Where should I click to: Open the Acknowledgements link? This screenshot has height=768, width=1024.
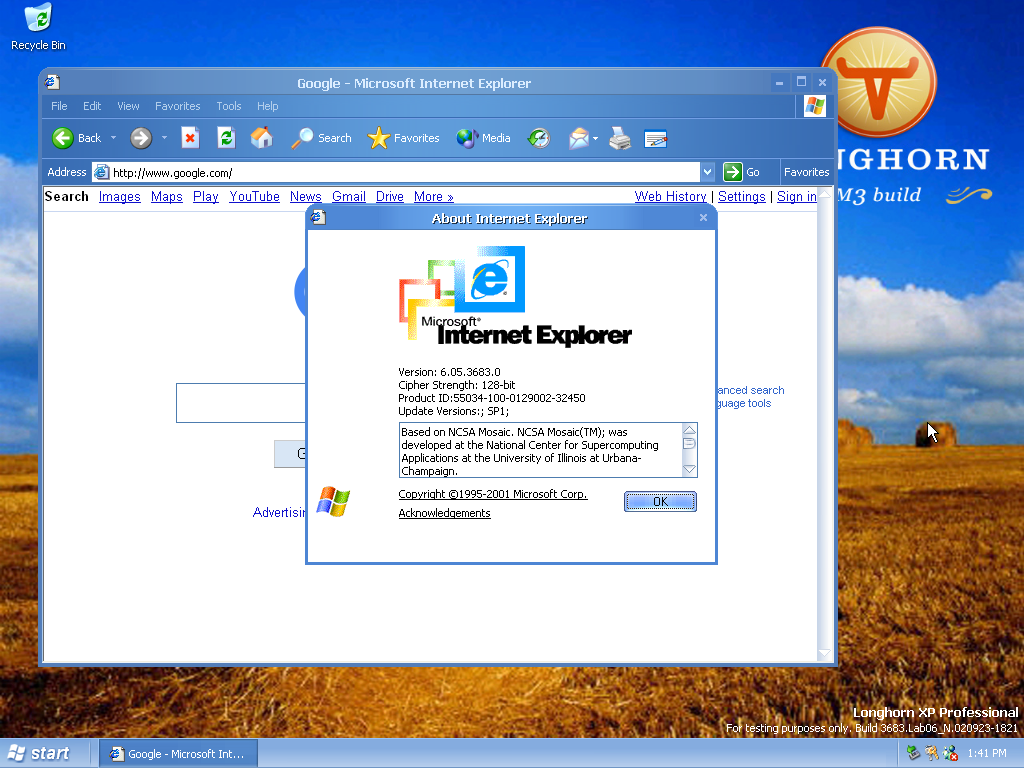(x=444, y=513)
